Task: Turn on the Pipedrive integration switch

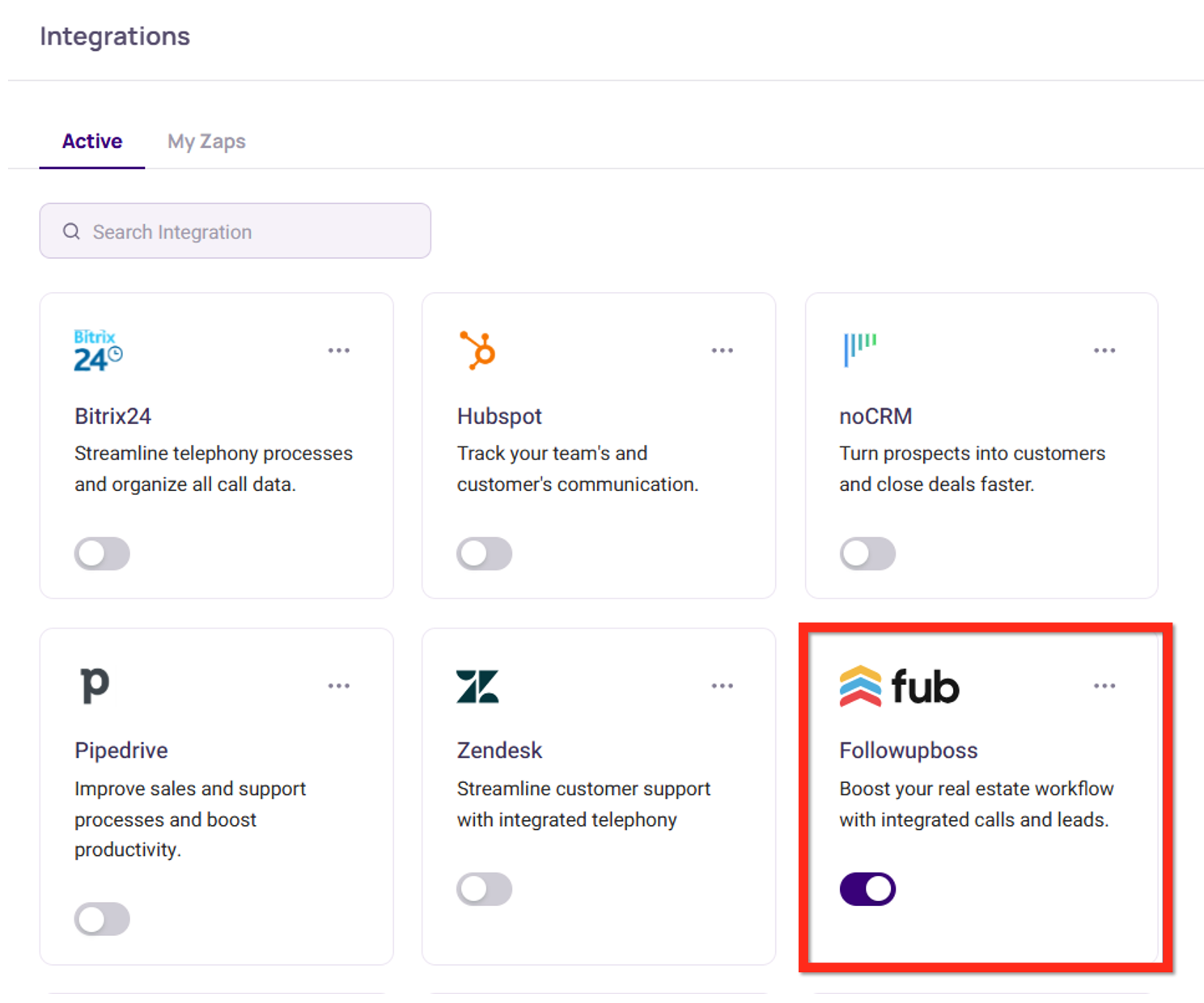Action: (102, 919)
